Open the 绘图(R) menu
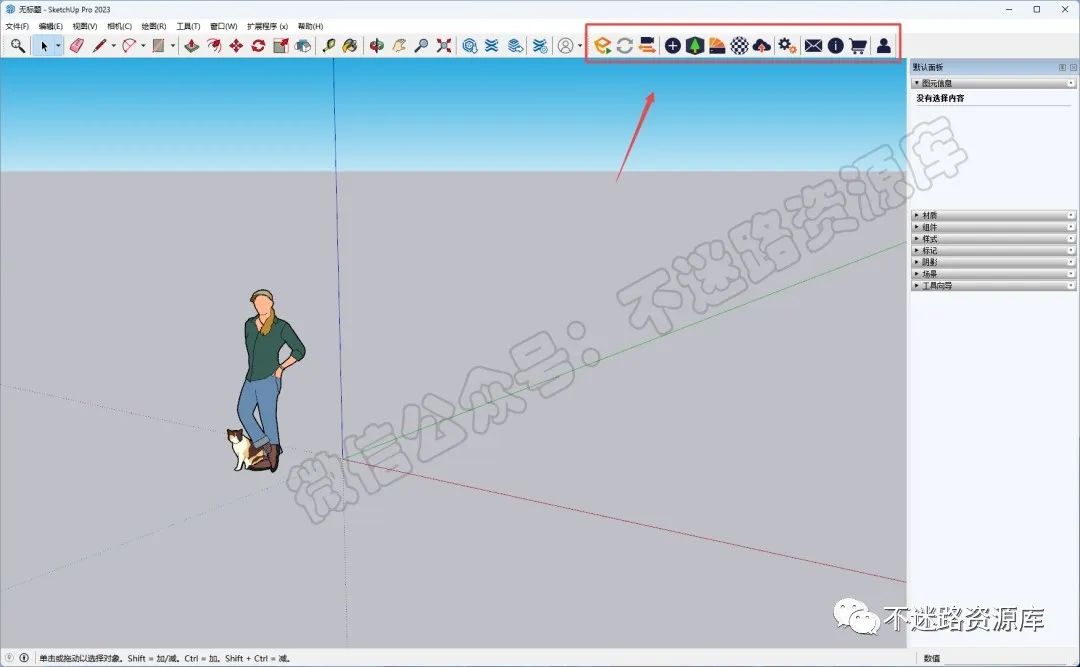 tap(154, 26)
